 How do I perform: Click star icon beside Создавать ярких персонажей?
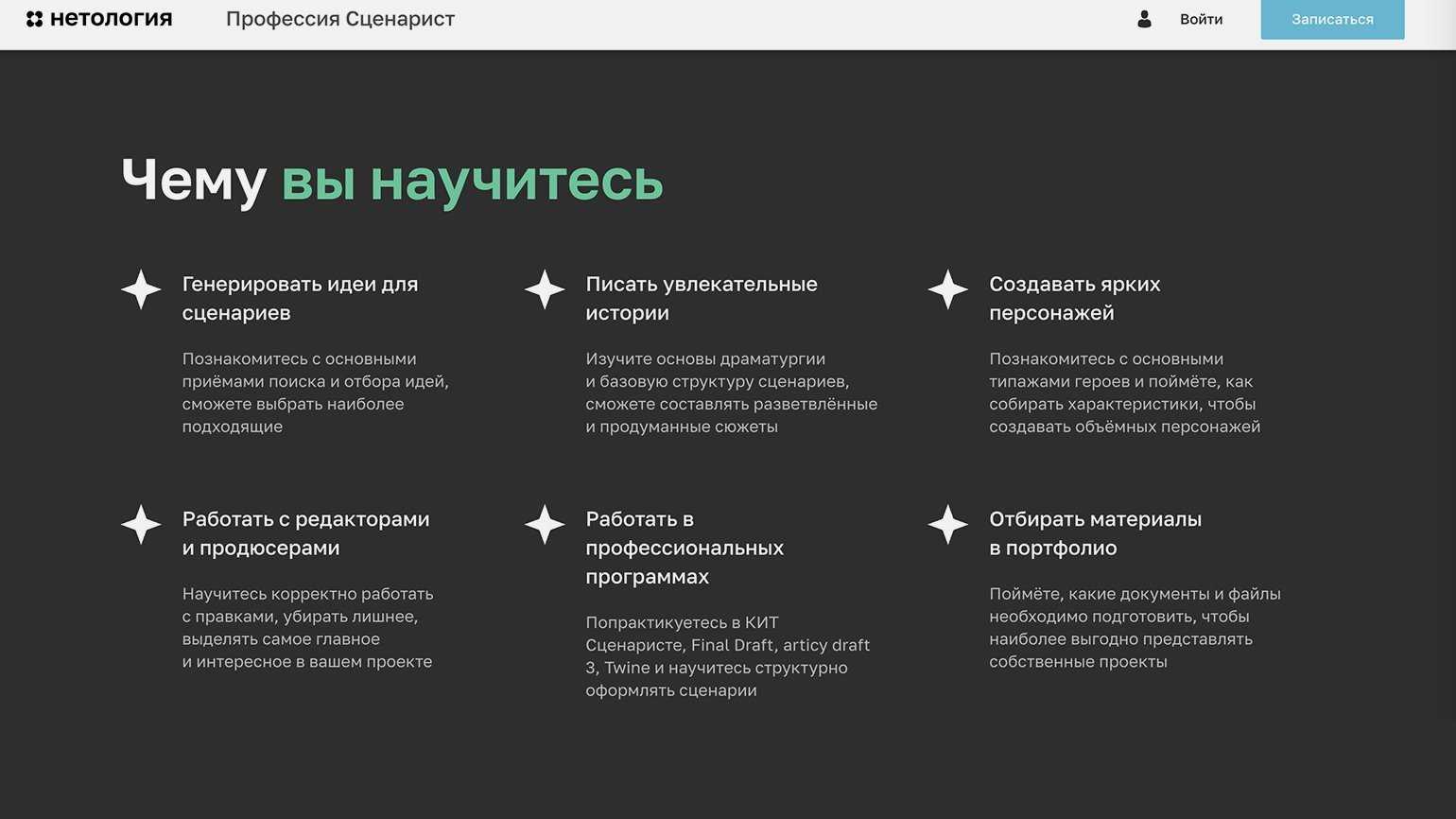tap(948, 289)
